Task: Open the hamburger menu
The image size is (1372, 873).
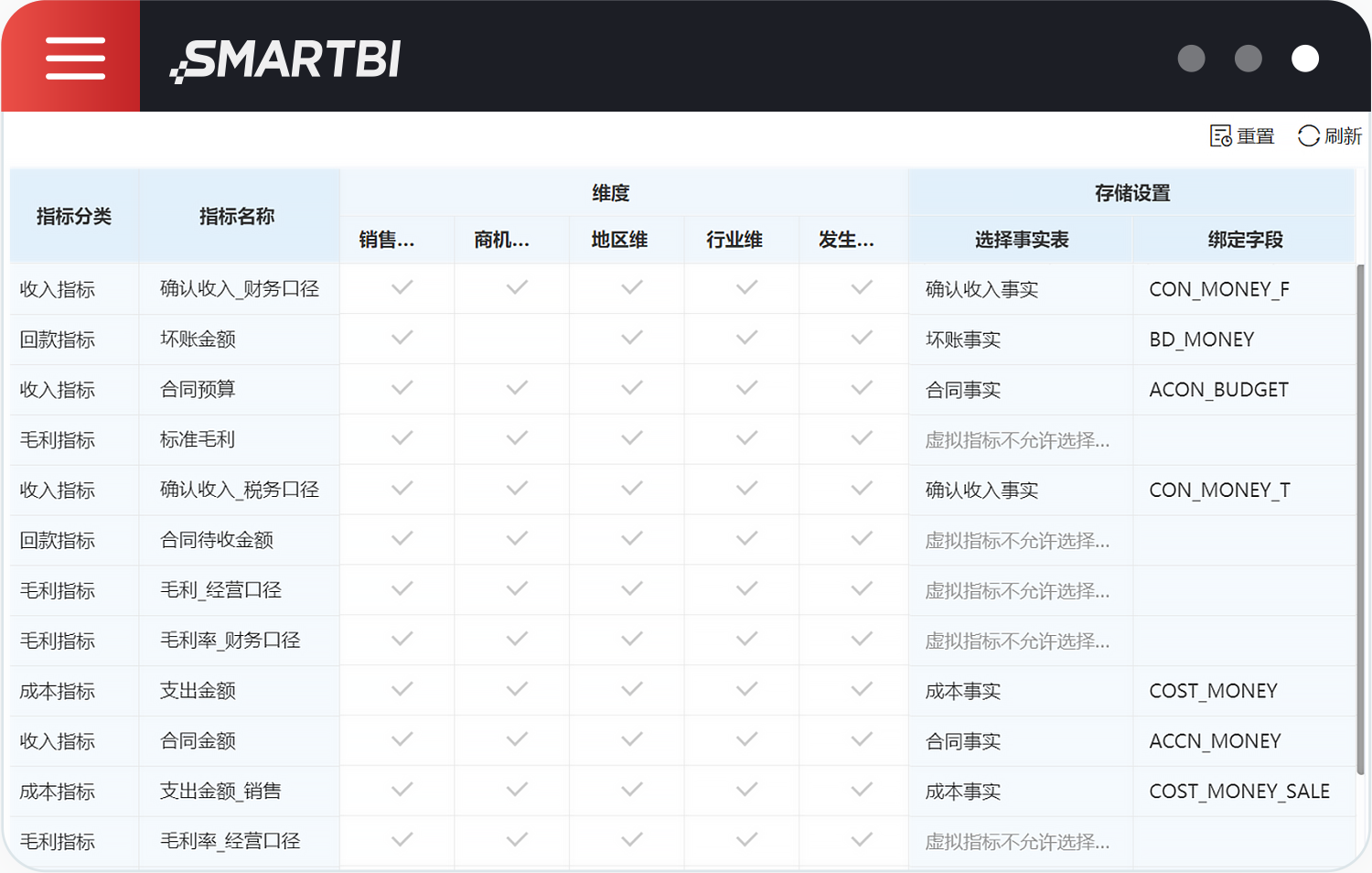Action: pos(75,59)
